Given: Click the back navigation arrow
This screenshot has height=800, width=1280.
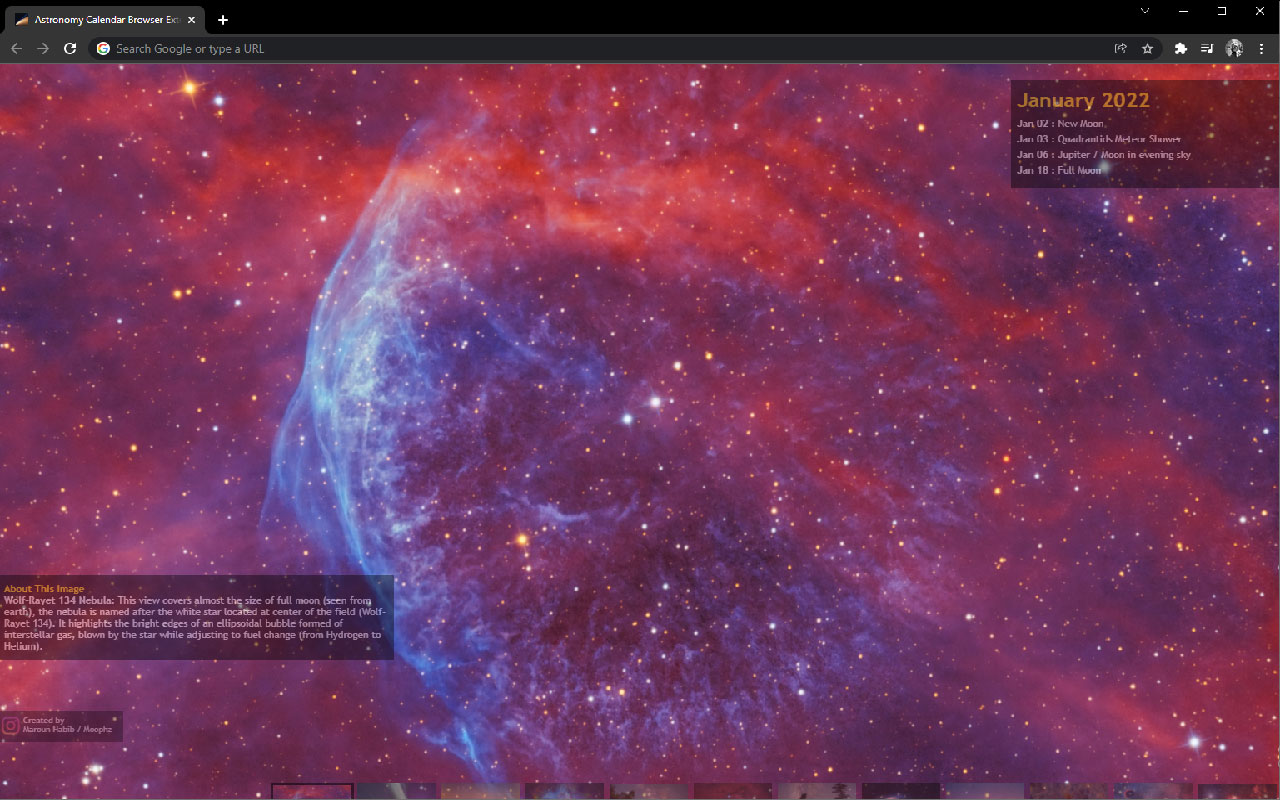Looking at the screenshot, I should coord(16,48).
